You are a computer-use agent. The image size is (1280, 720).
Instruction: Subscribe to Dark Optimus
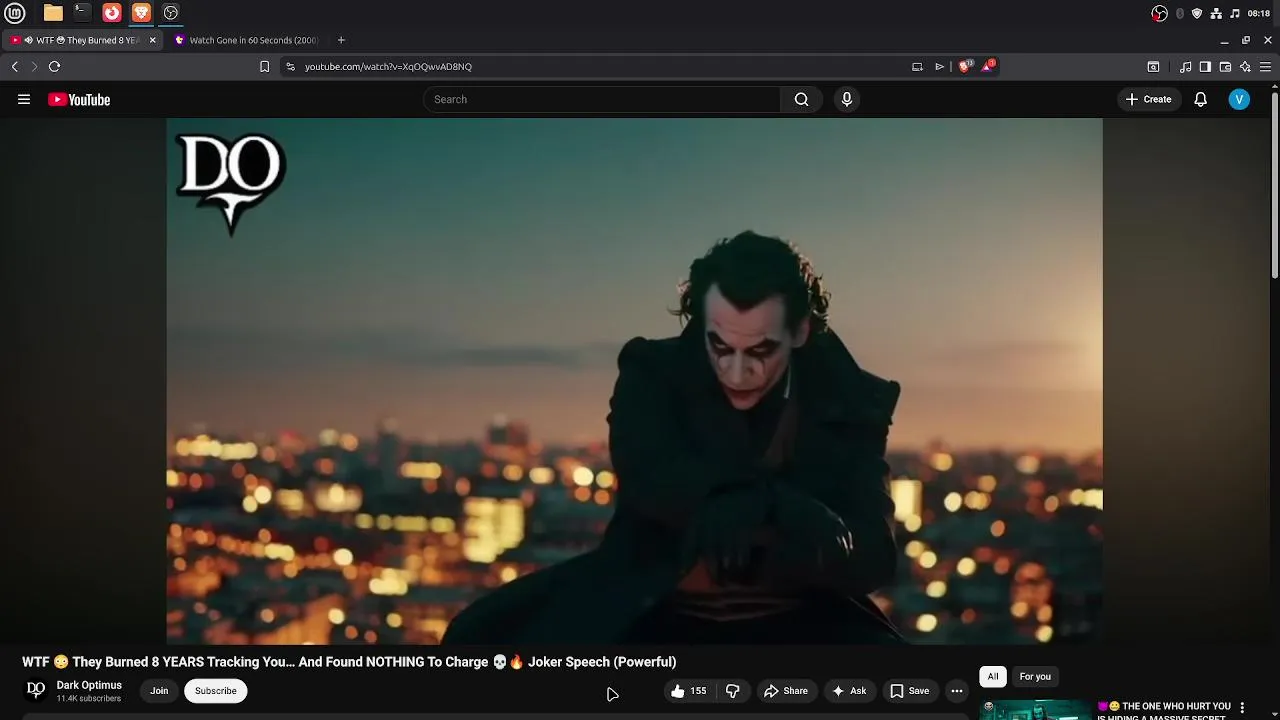[216, 691]
